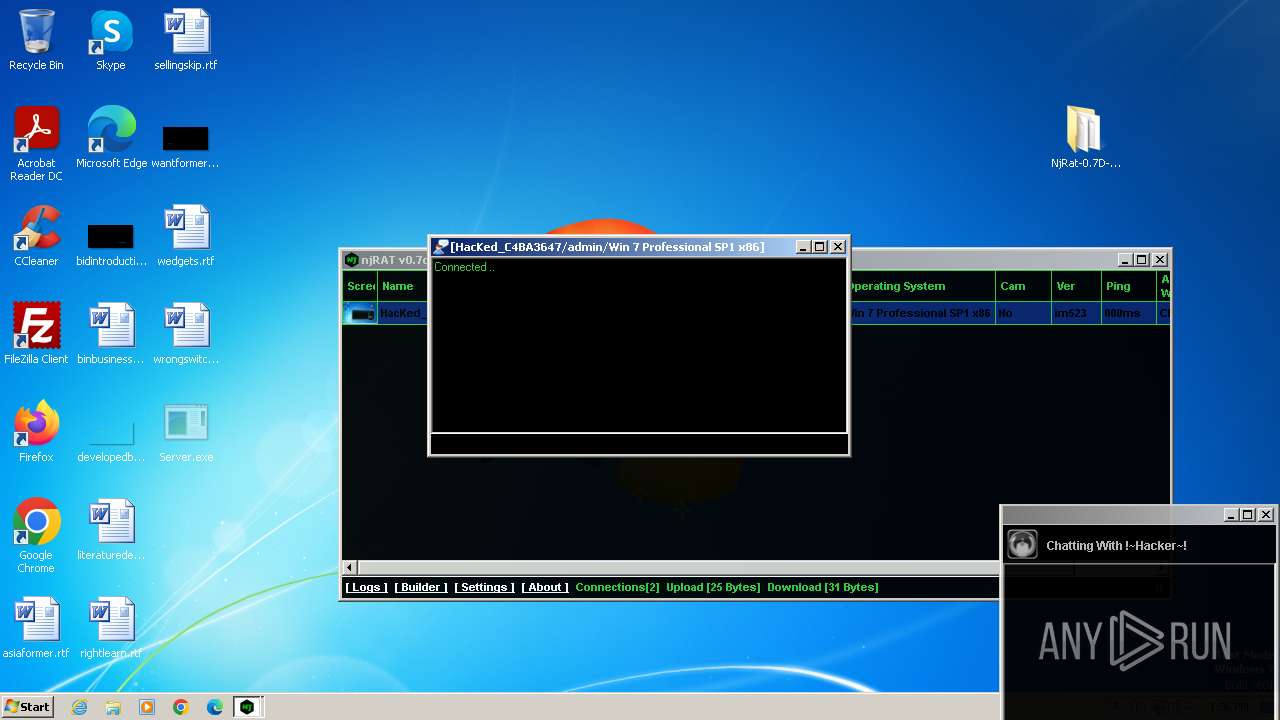The image size is (1280, 720).
Task: Sort by the Ver column header
Action: pos(1076,286)
